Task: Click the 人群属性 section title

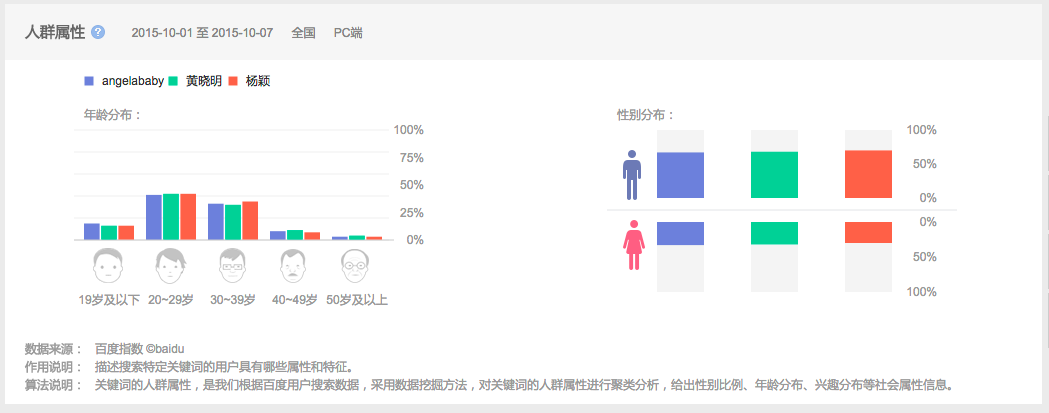Action: (54, 32)
